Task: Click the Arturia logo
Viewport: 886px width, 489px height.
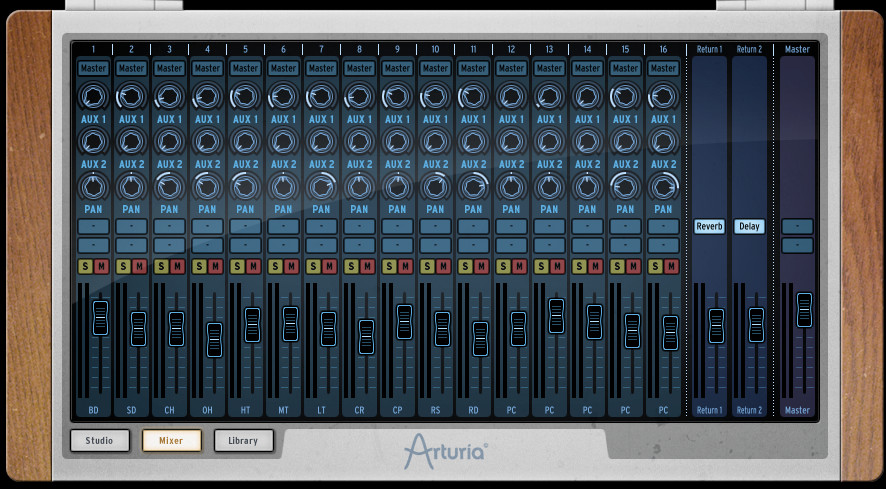Action: [x=445, y=452]
